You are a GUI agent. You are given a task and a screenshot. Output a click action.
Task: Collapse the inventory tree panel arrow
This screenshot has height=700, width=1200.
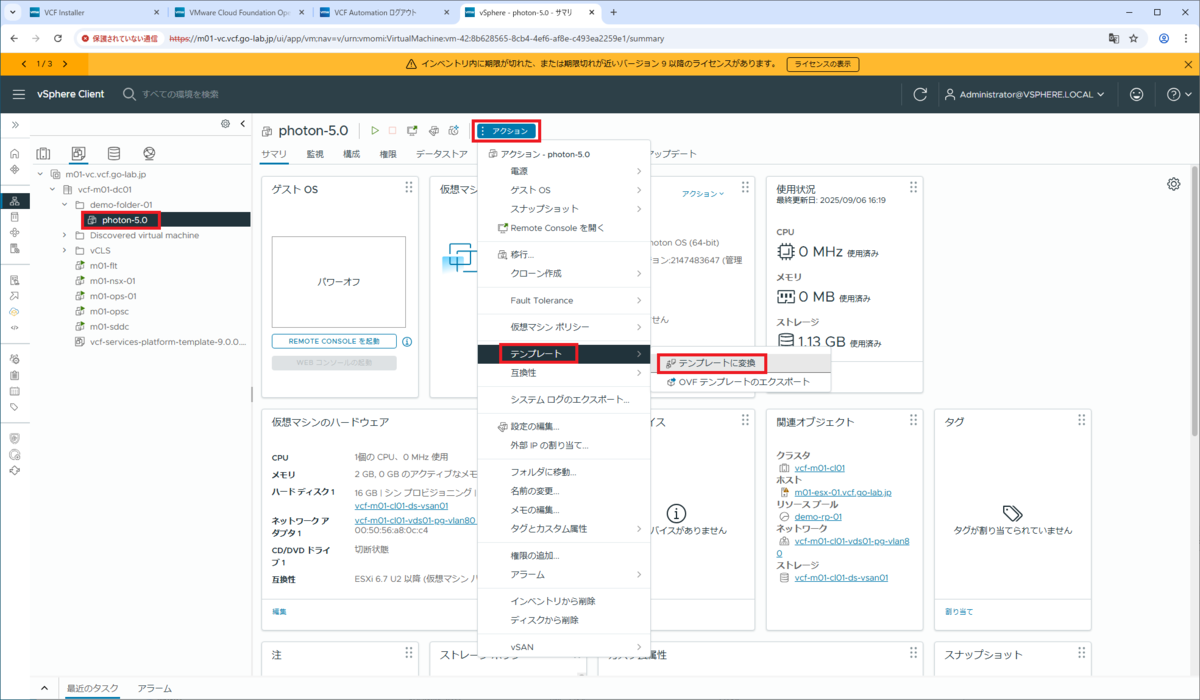pos(242,124)
